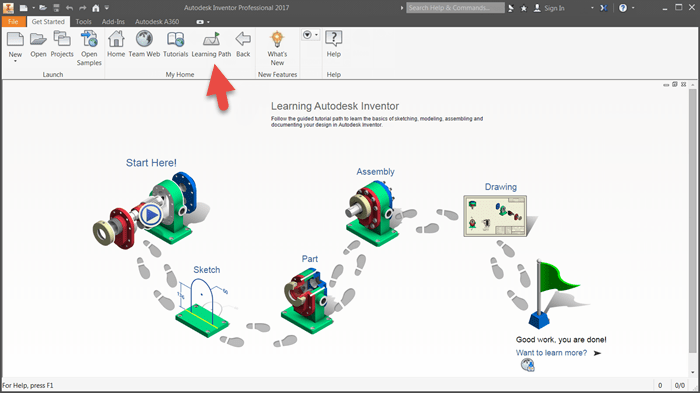Open the Part tutorial thumbnail

coord(307,300)
